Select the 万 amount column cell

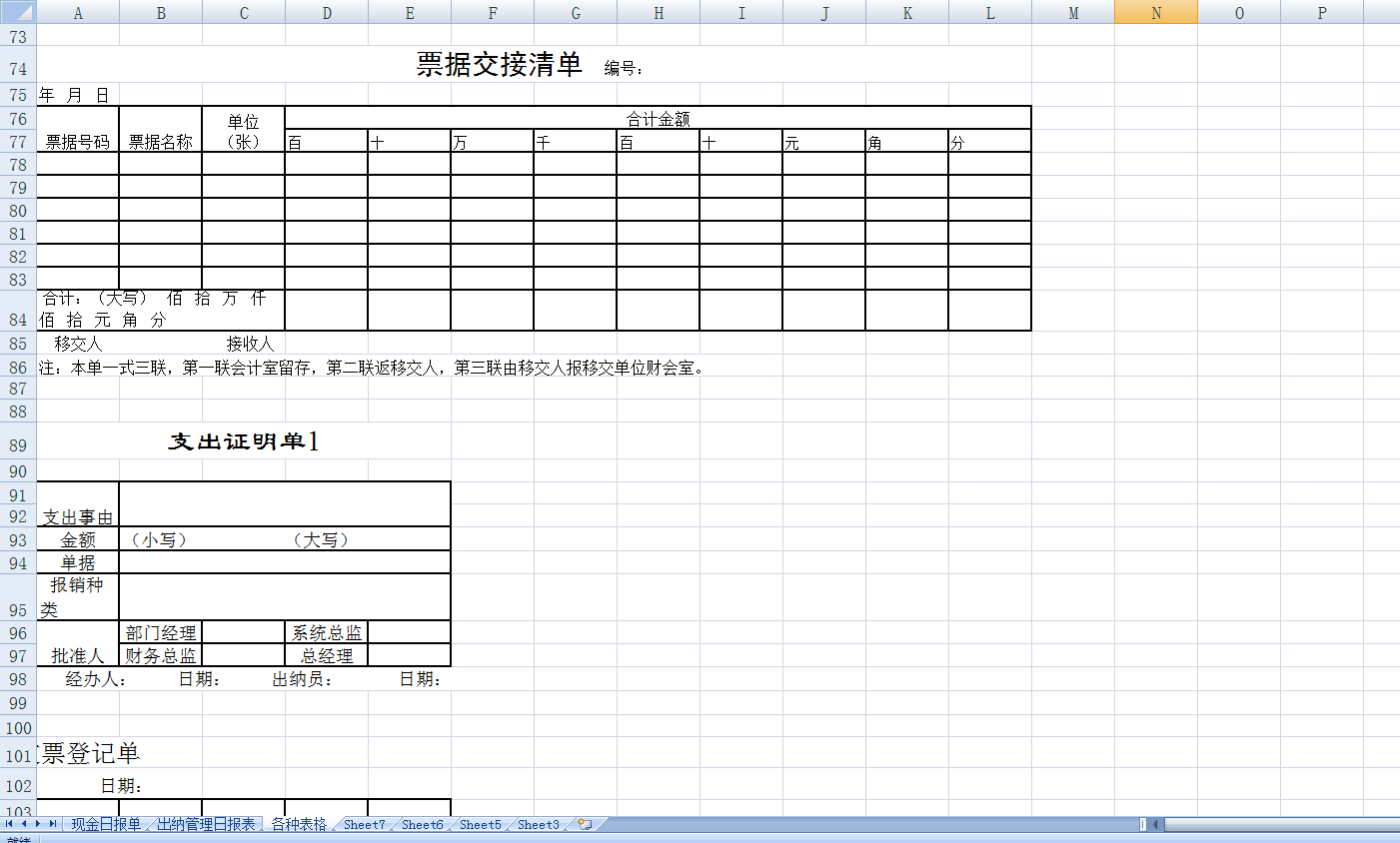coord(493,141)
